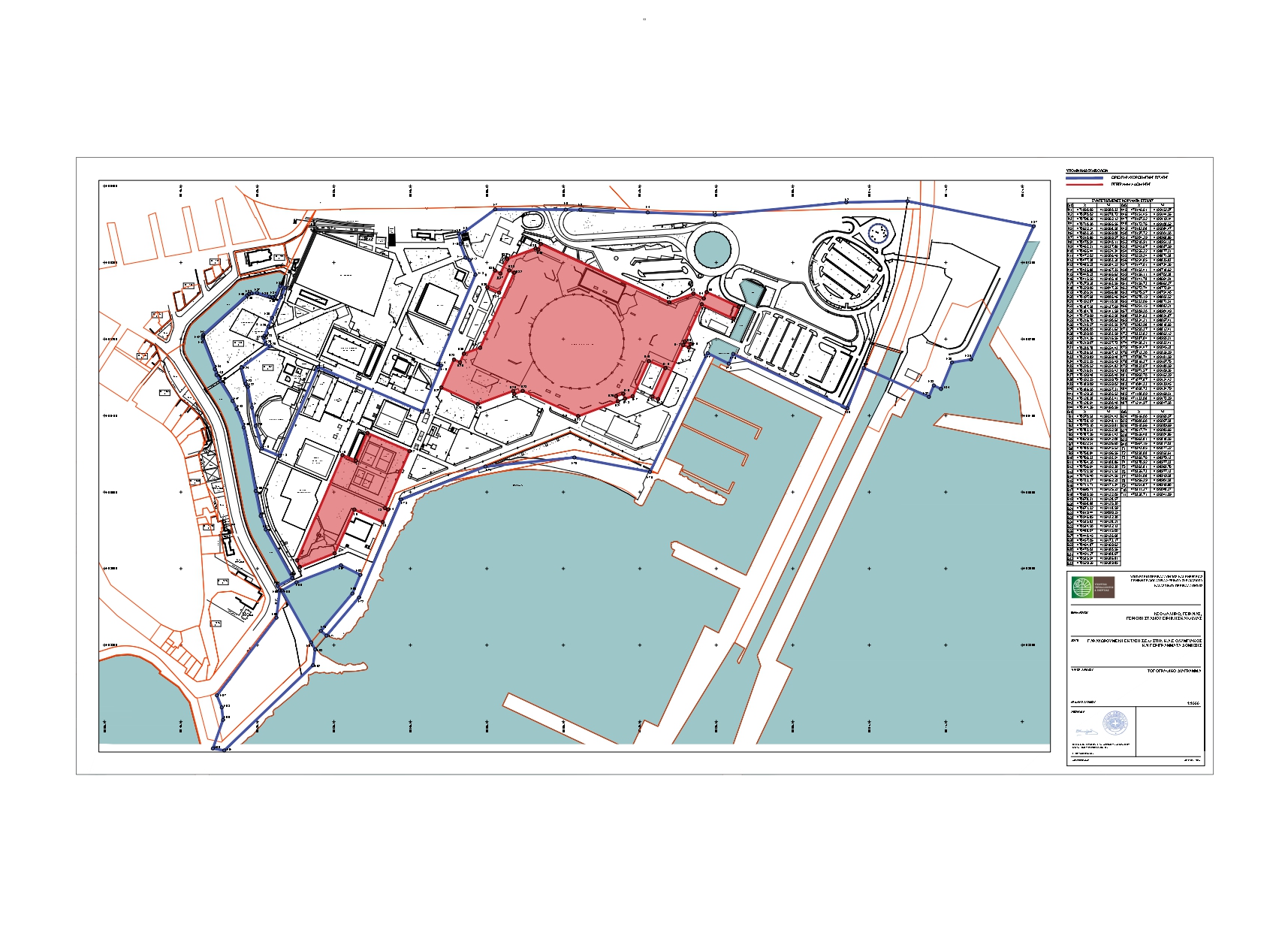This screenshot has height=933, width=1288.
Task: Click the coordinates table header row
Action: 1120,201
